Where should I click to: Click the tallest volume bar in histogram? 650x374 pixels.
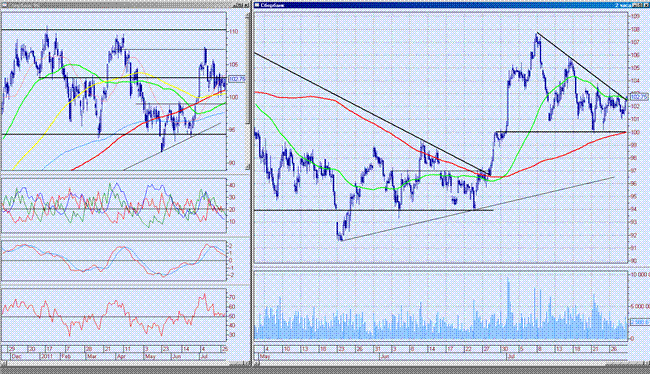pyautogui.click(x=508, y=309)
